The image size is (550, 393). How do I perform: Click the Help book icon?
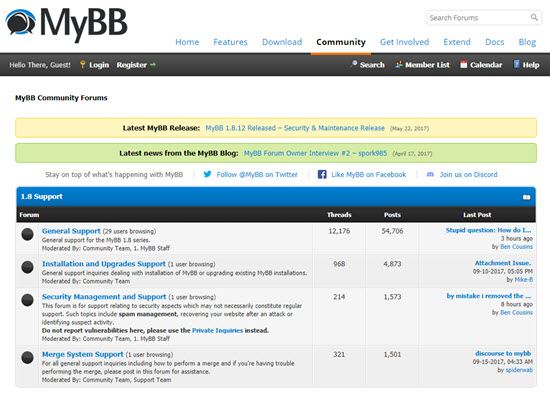pyautogui.click(x=516, y=64)
